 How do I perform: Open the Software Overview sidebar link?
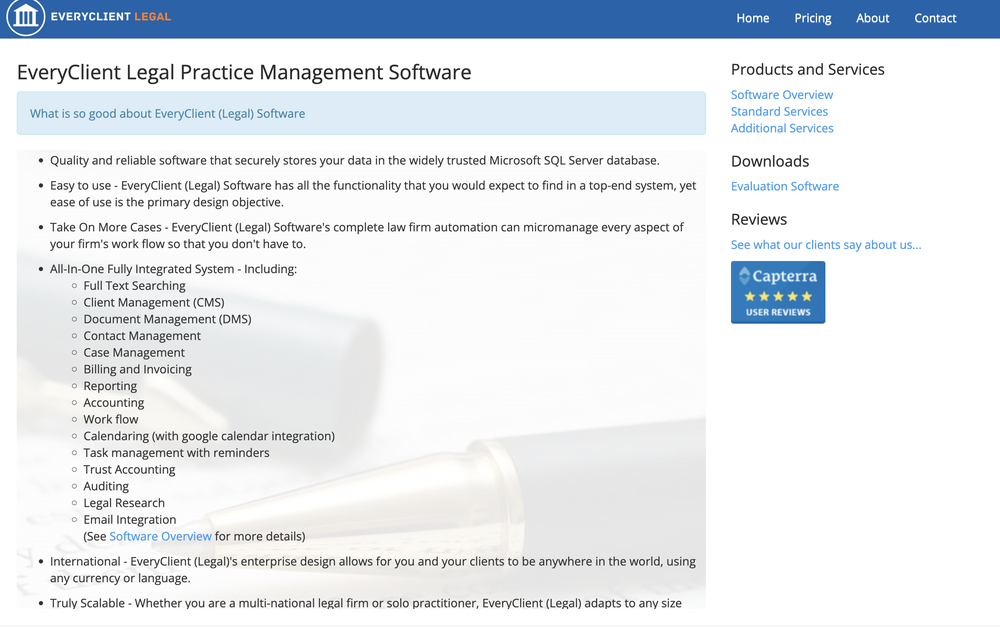point(781,94)
